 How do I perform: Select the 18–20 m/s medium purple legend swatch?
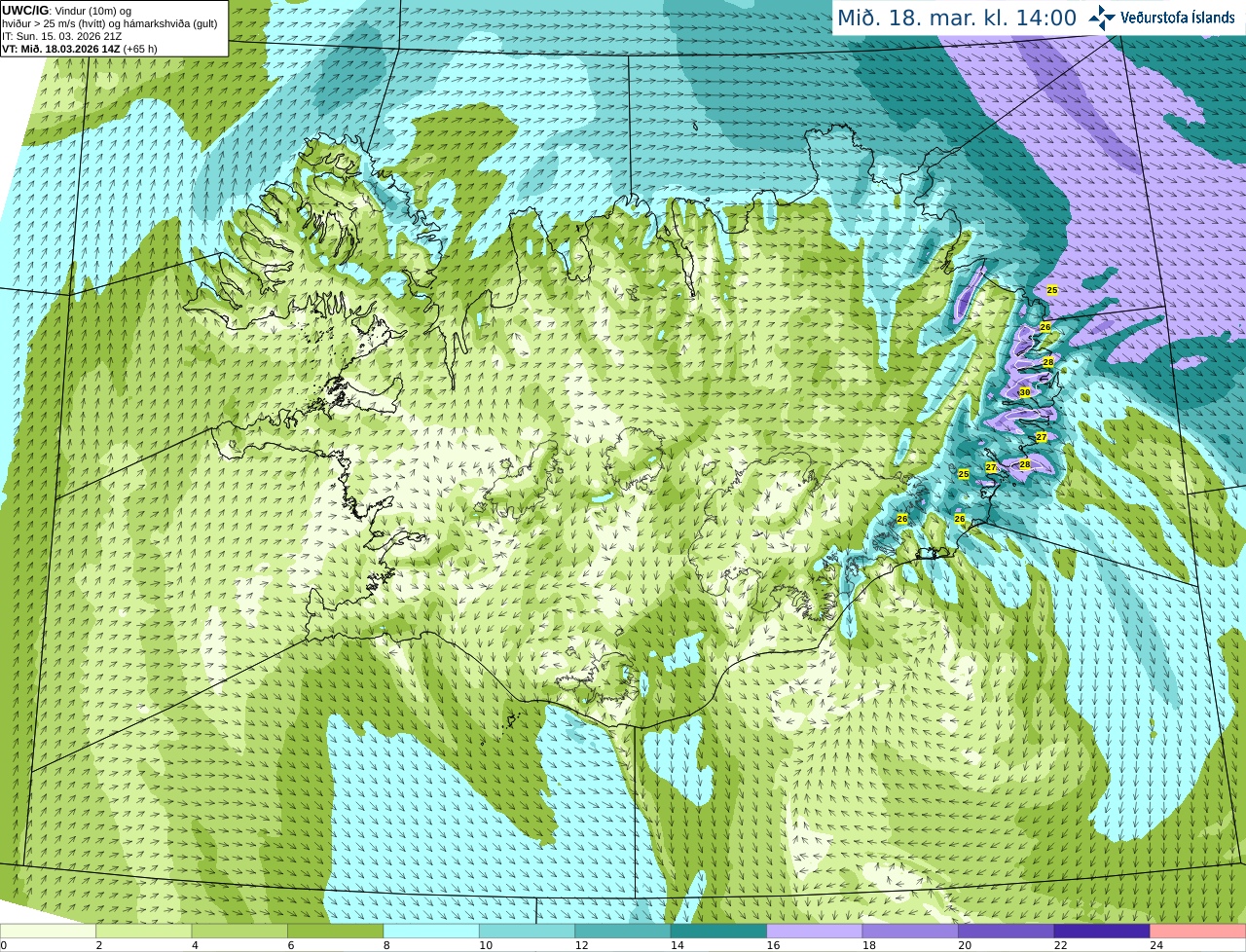pyautogui.click(x=910, y=931)
